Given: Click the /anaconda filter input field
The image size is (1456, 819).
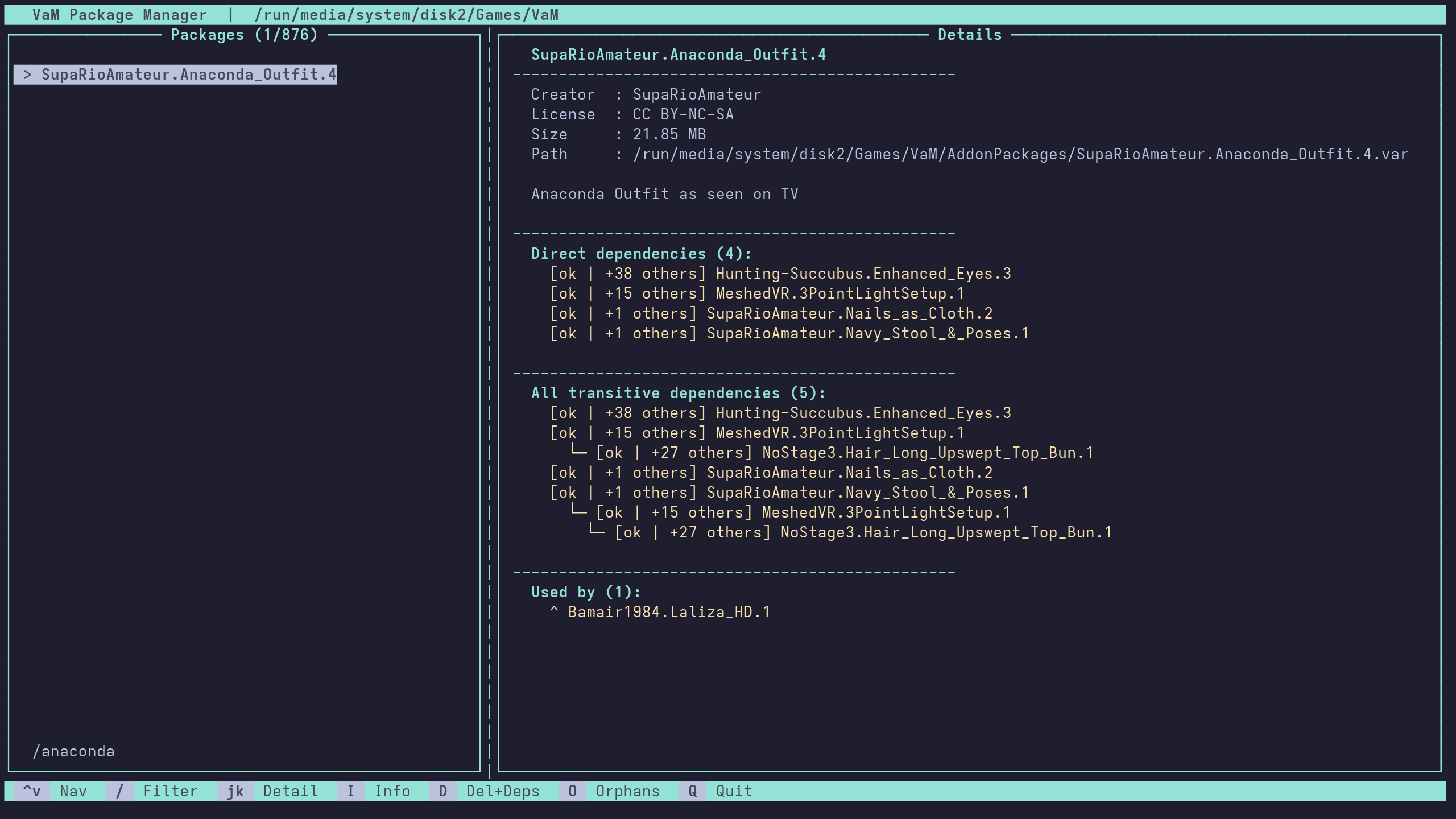Looking at the screenshot, I should 74,751.
